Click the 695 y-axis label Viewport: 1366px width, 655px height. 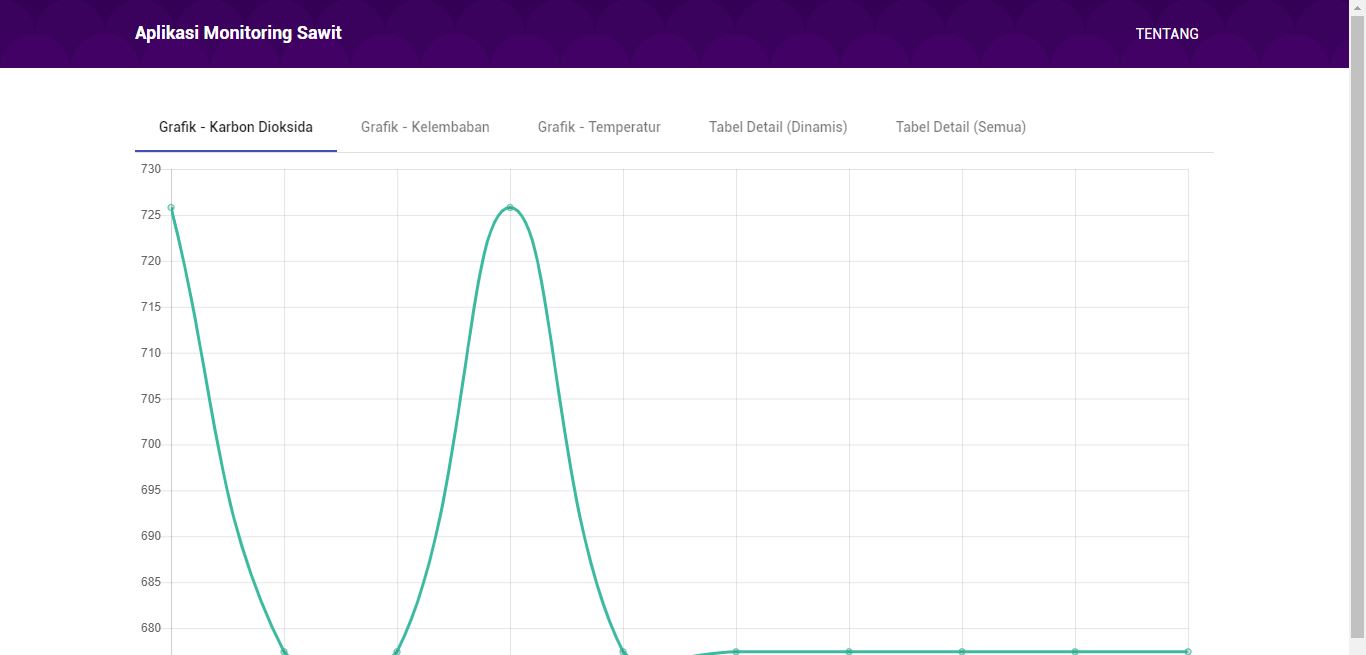[x=150, y=490]
